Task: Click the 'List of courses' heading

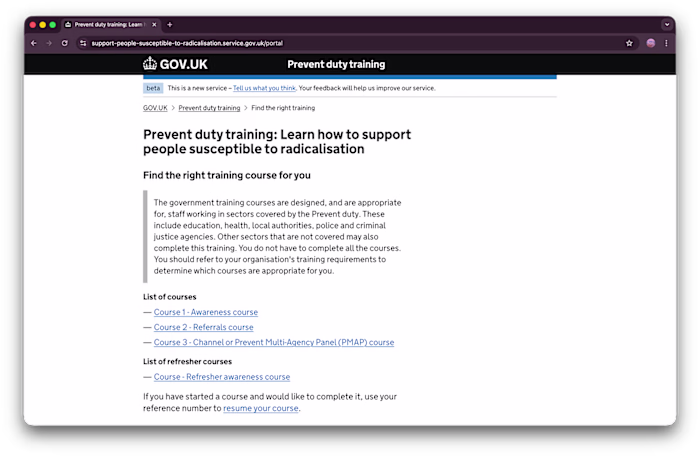Action: pos(170,297)
